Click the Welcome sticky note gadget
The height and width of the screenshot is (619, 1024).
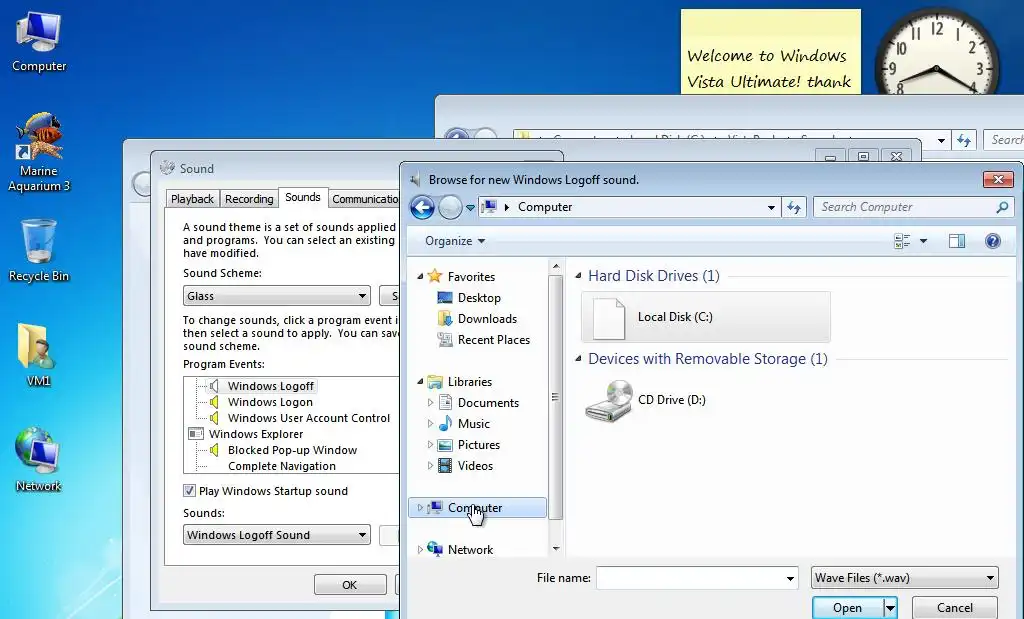pyautogui.click(x=771, y=52)
